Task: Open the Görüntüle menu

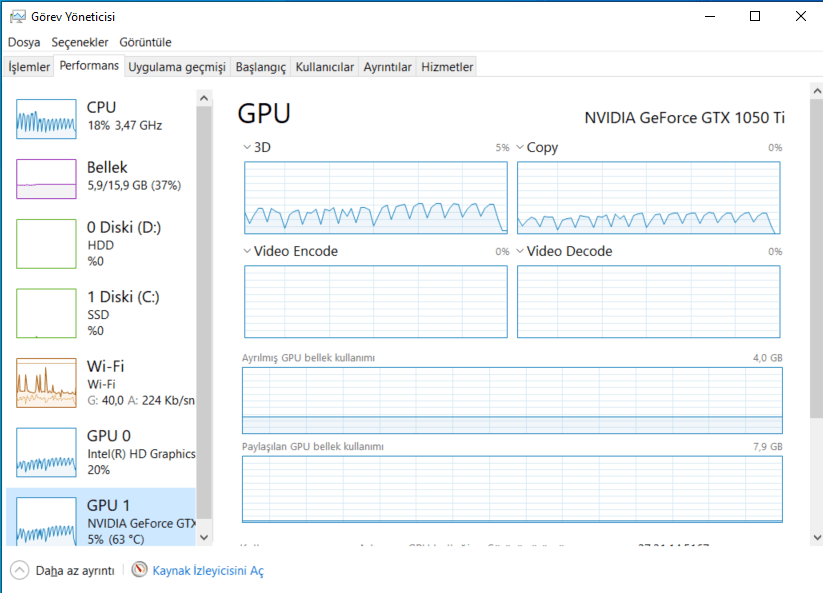Action: click(x=145, y=42)
